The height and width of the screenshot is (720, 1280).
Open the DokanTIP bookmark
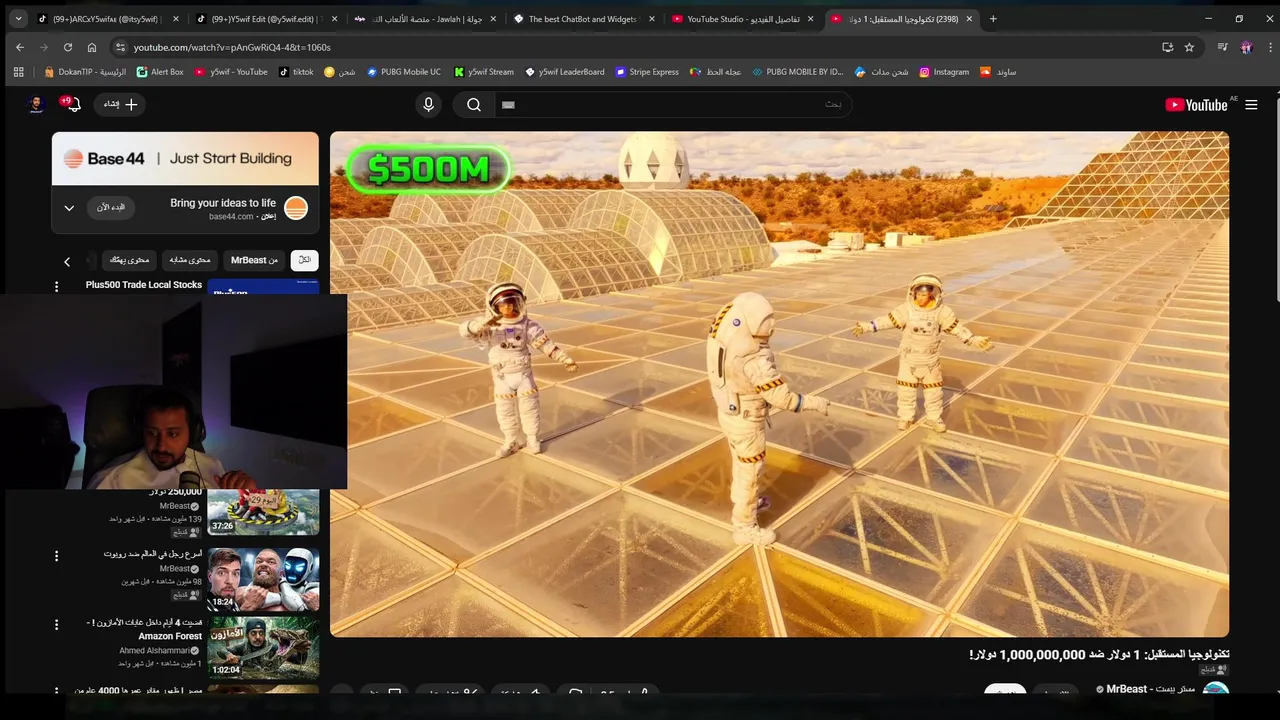tap(85, 72)
